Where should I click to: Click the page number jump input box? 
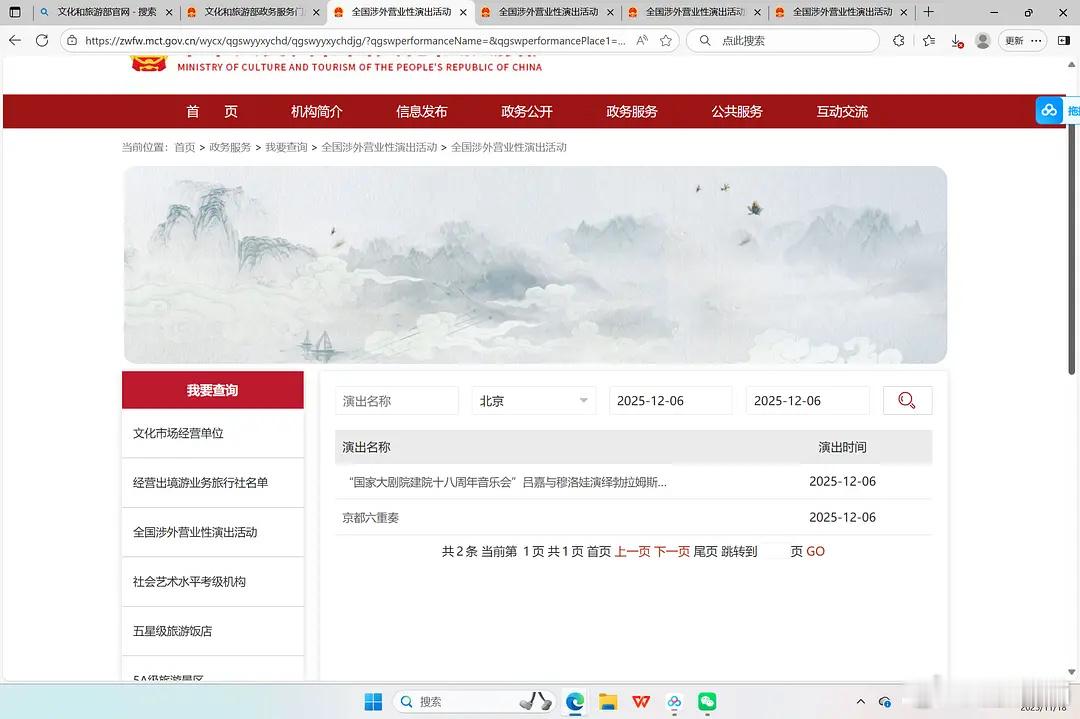pos(773,552)
